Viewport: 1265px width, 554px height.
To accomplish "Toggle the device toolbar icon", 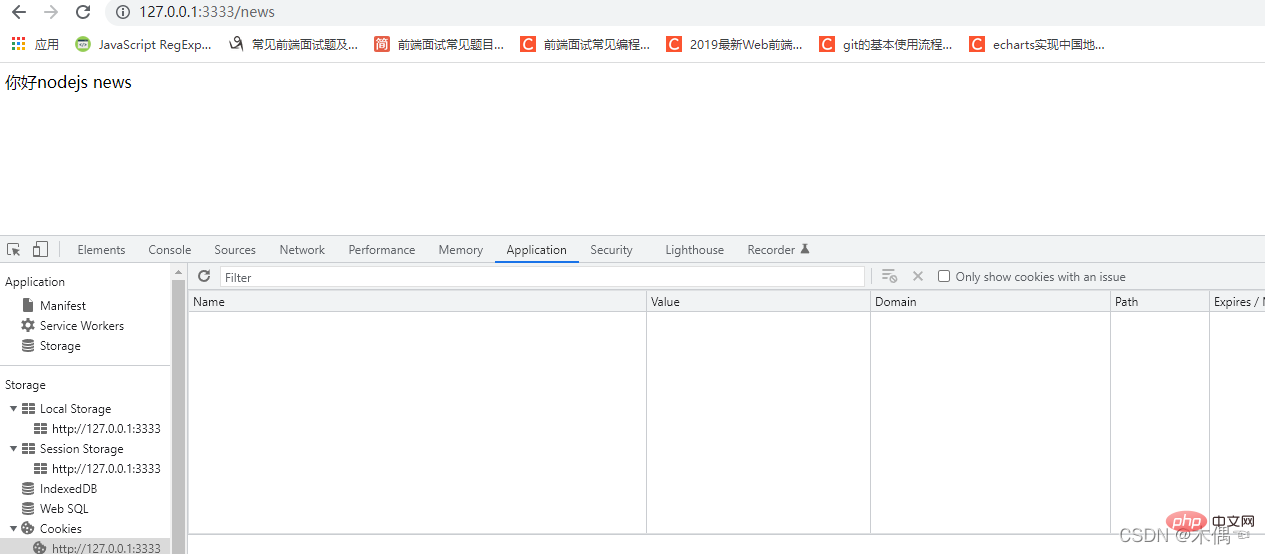I will (40, 250).
